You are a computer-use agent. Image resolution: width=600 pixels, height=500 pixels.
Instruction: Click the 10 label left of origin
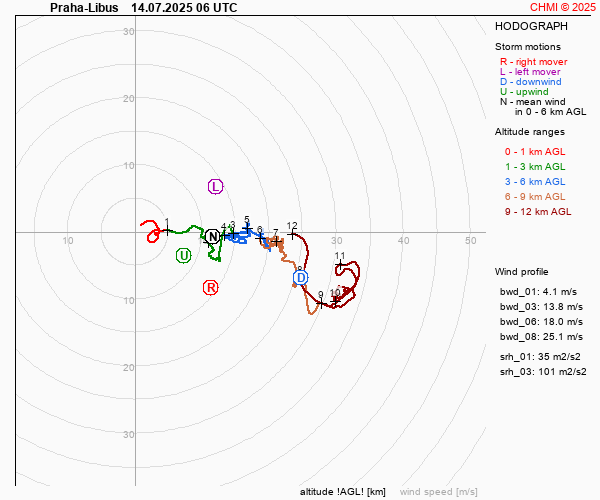(x=68, y=241)
